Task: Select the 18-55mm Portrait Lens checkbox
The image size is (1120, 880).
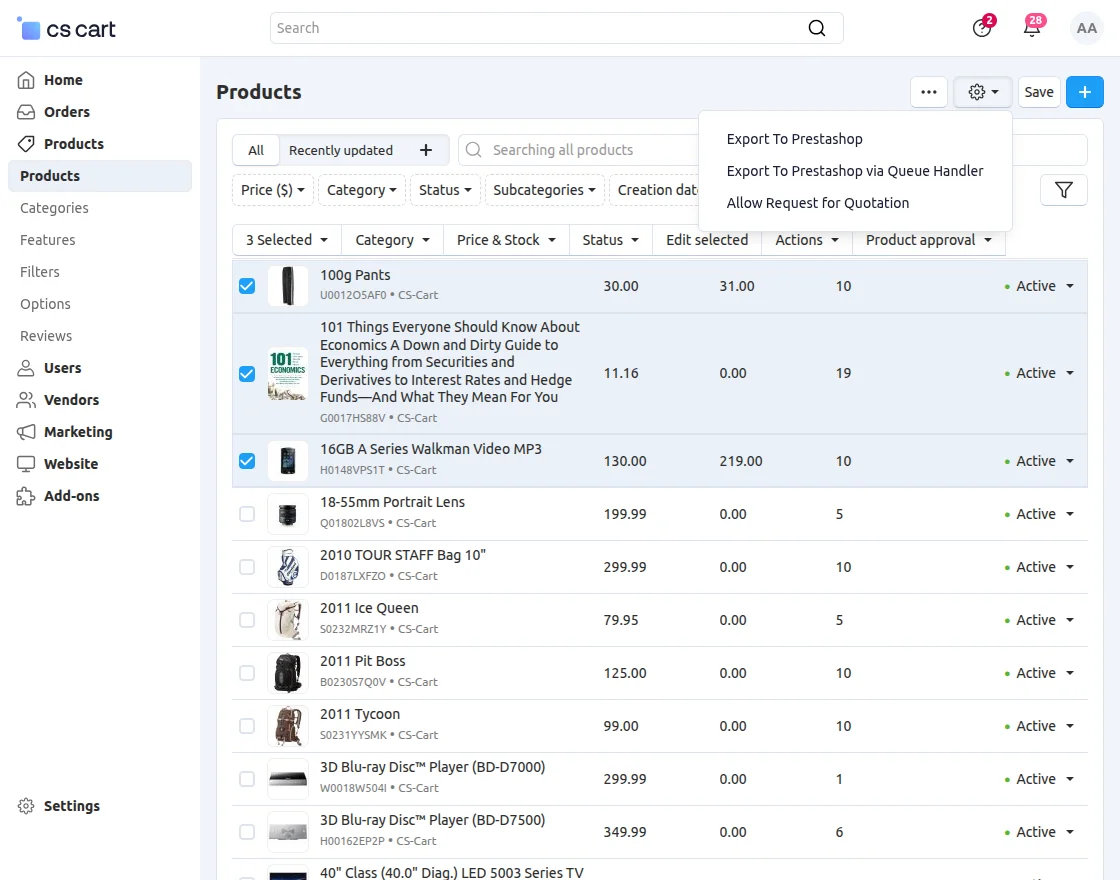Action: (x=247, y=513)
